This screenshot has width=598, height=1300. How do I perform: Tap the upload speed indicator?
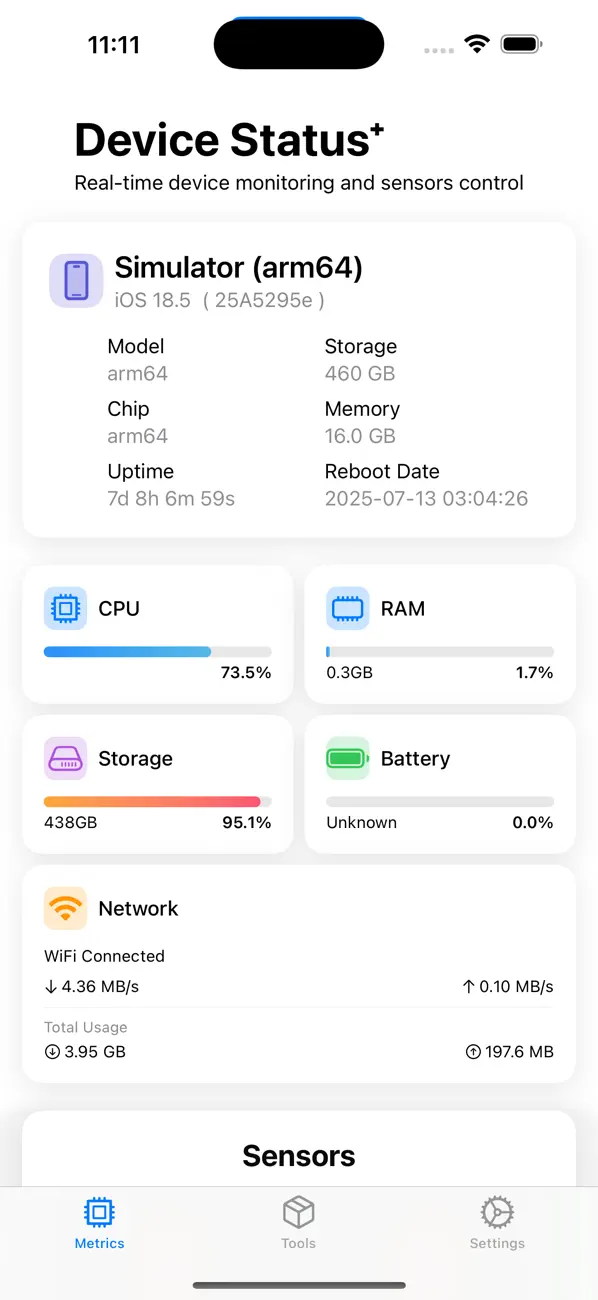coord(508,986)
